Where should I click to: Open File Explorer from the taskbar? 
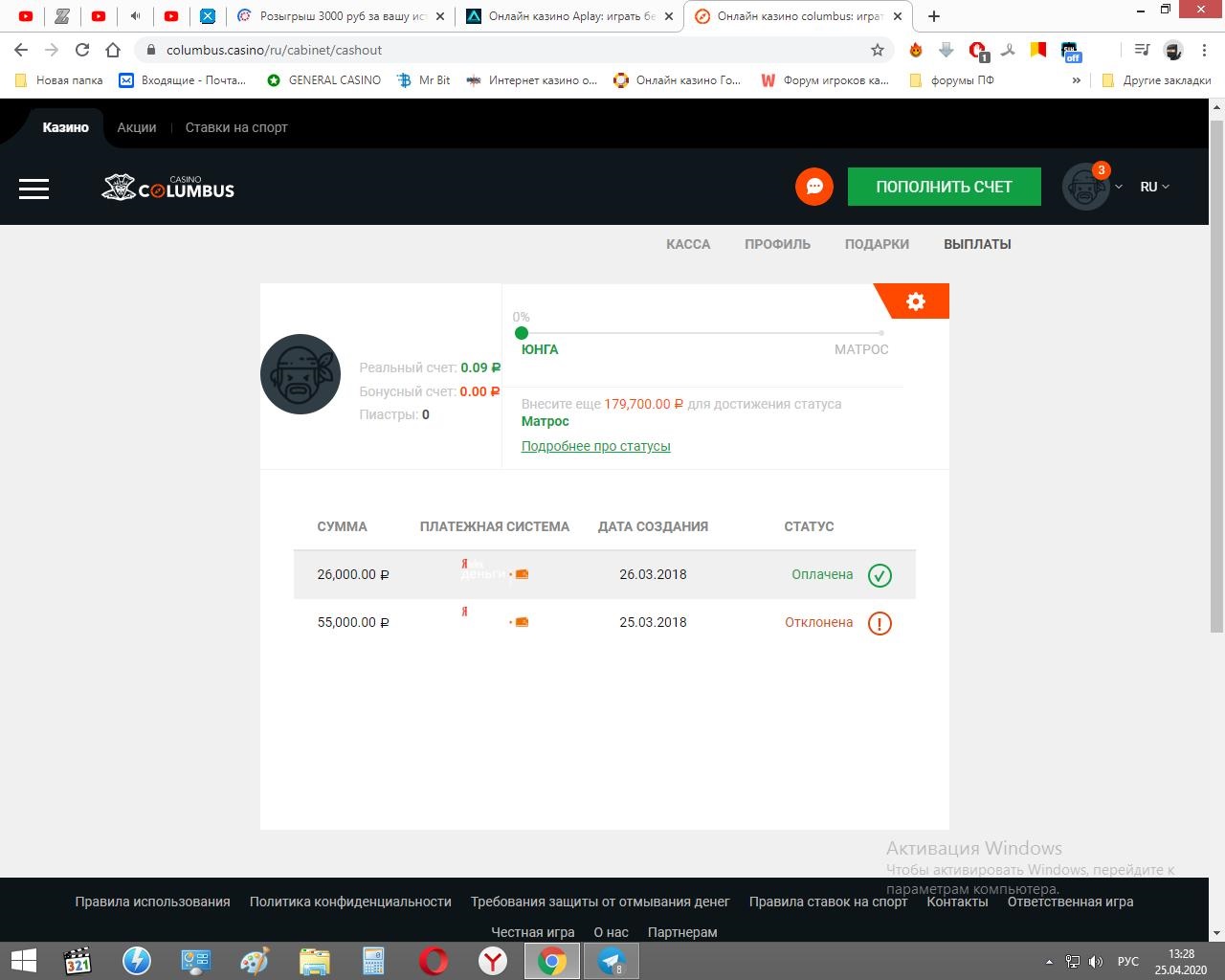tap(314, 961)
